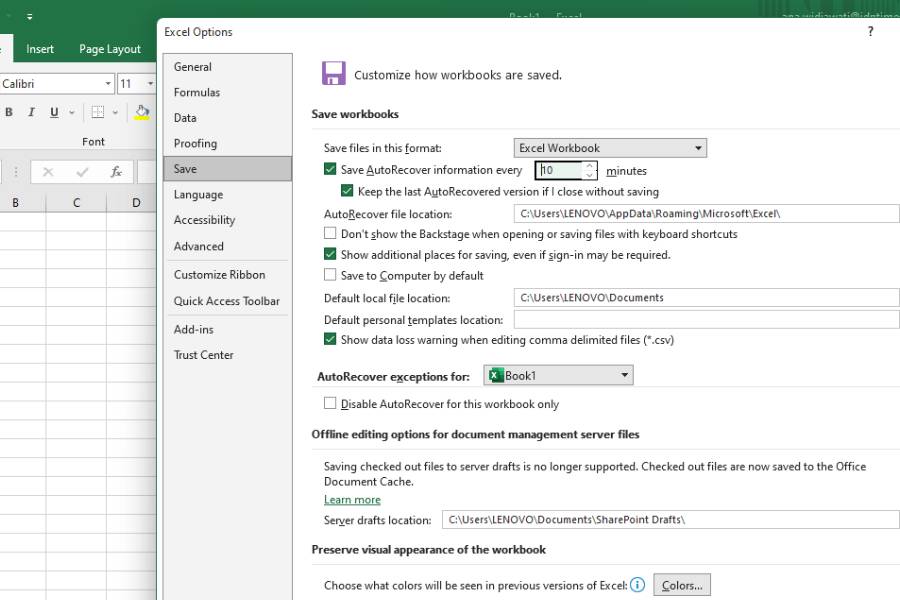Click the AutoRecover minutes input field

[561, 170]
